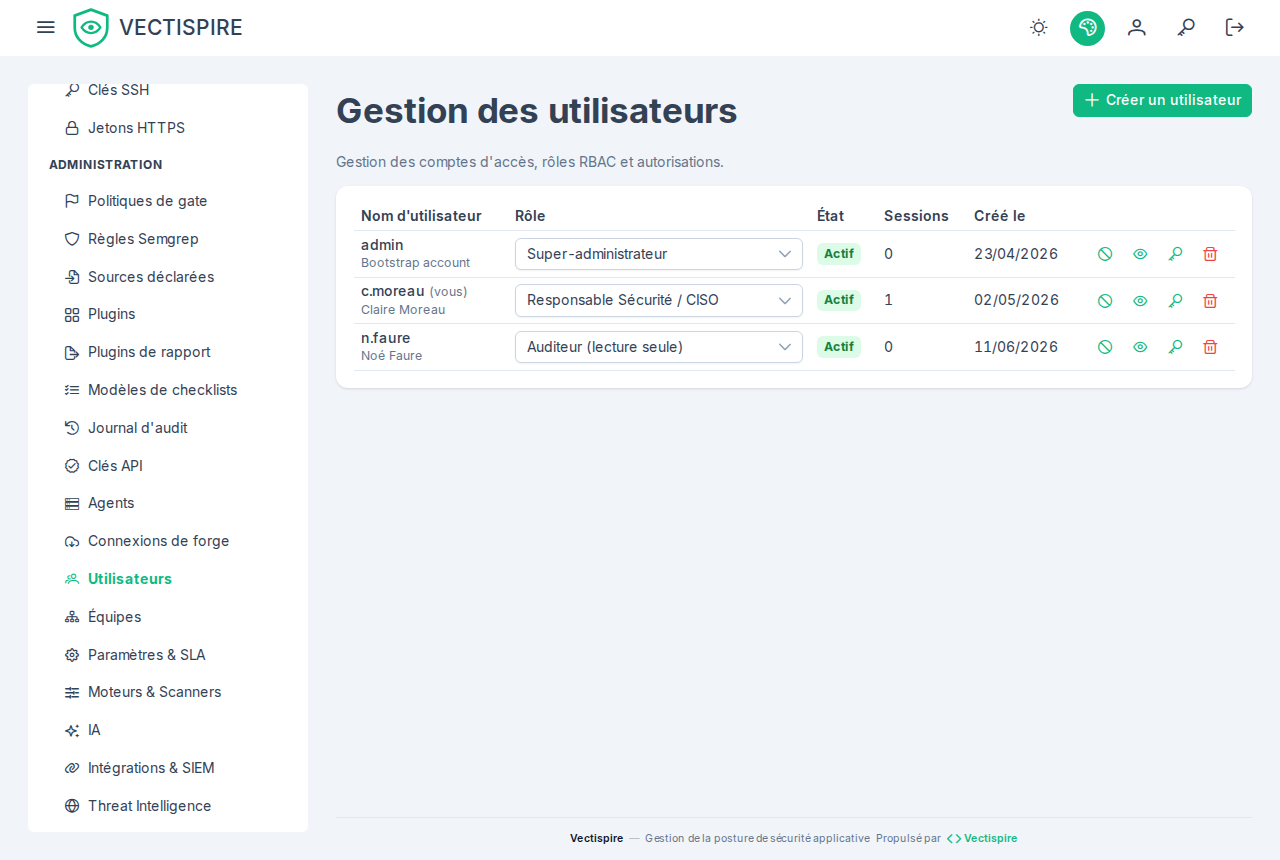This screenshot has height=860, width=1280.
Task: Delete the c.moreau user
Action: point(1210,300)
